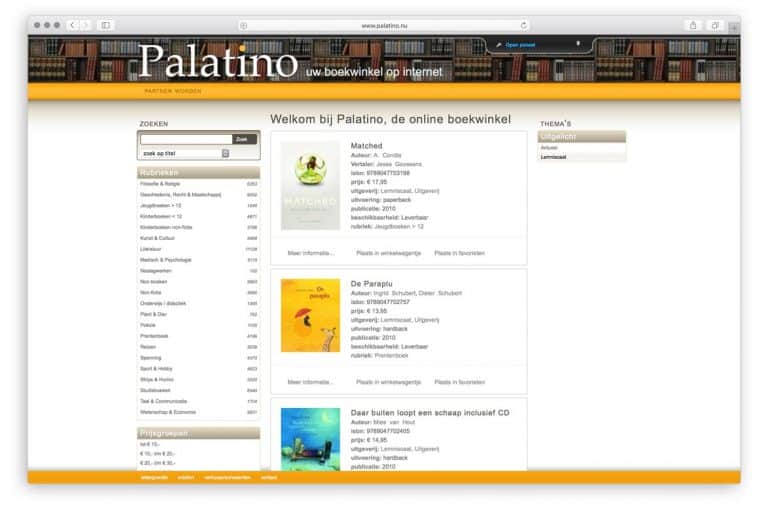This screenshot has width=768, height=523.
Task: Click the icon left of the address bar URL
Action: click(x=243, y=25)
